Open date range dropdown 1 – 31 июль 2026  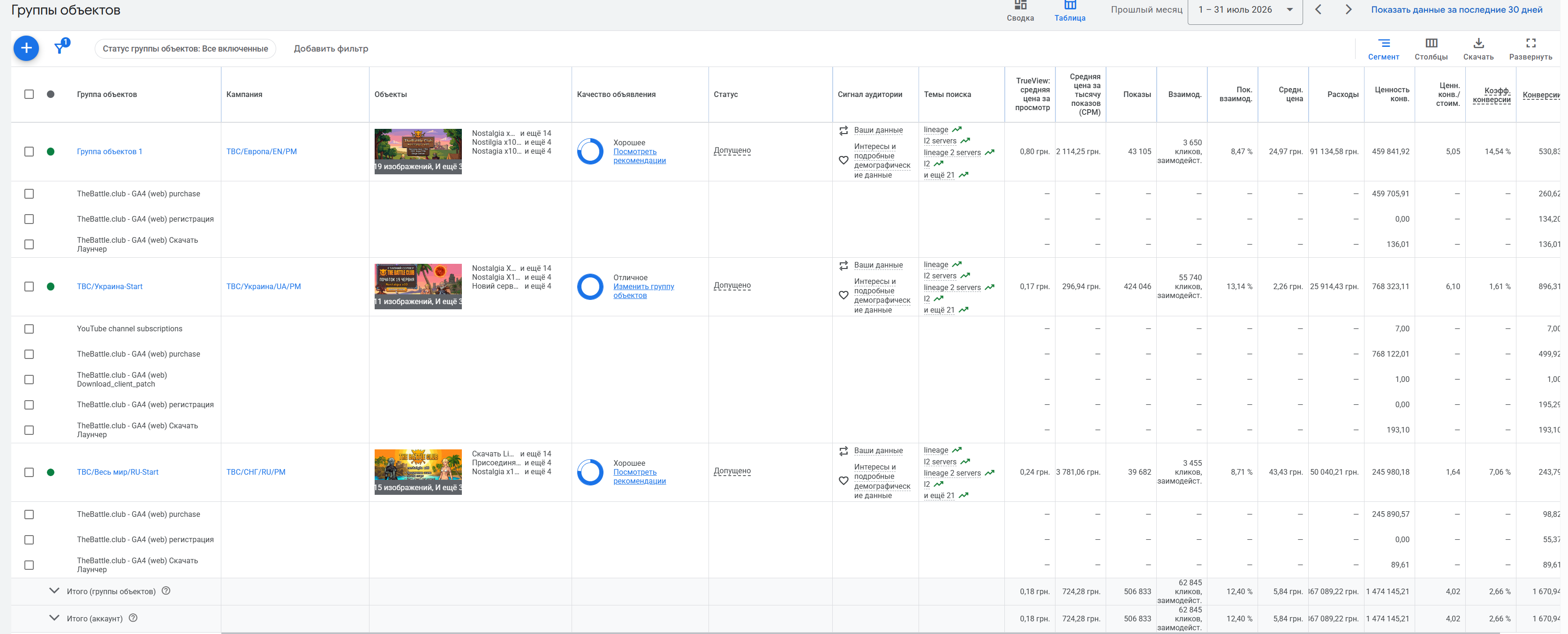[x=1245, y=10]
